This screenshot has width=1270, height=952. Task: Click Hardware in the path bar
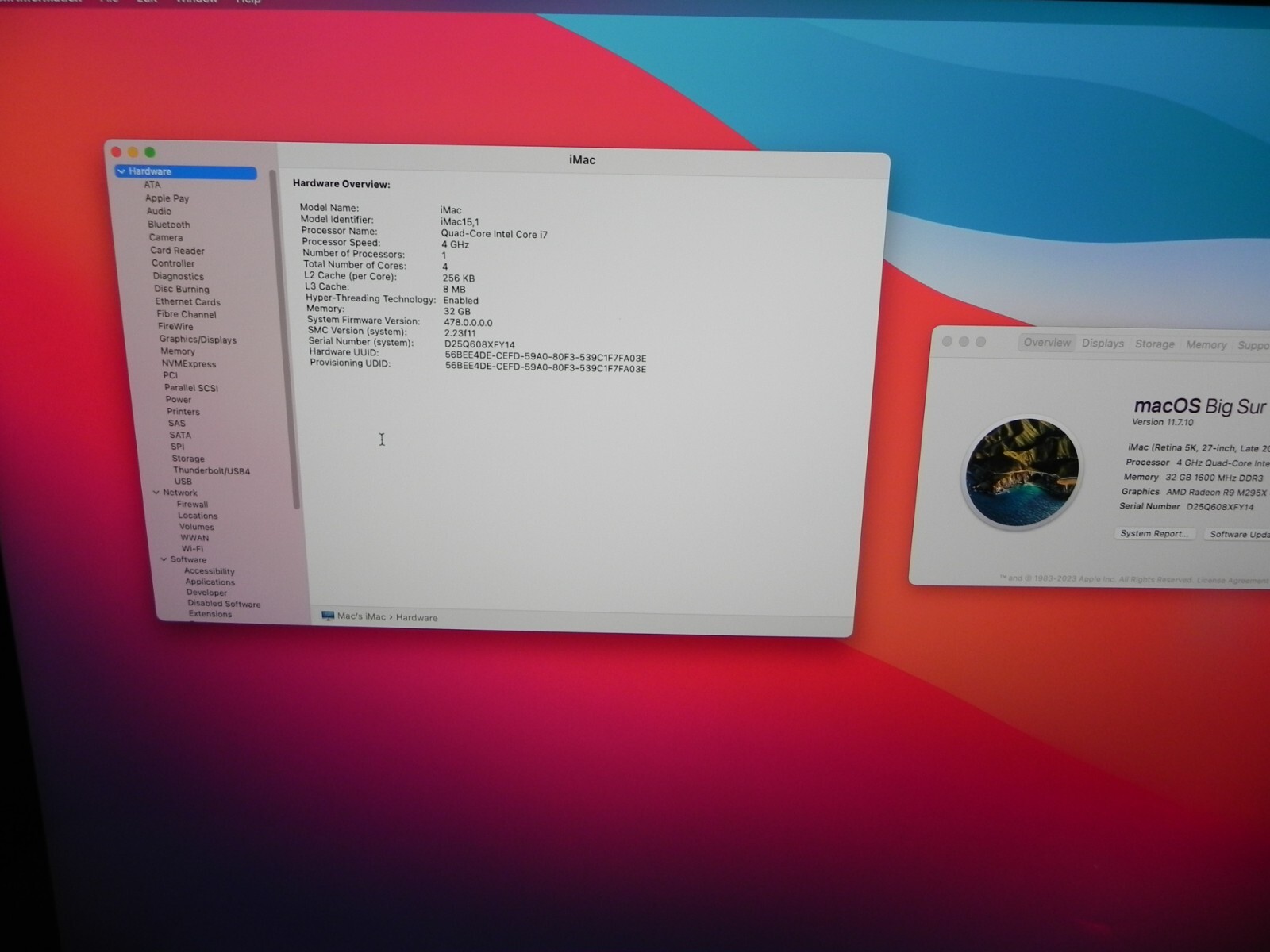[x=417, y=617]
